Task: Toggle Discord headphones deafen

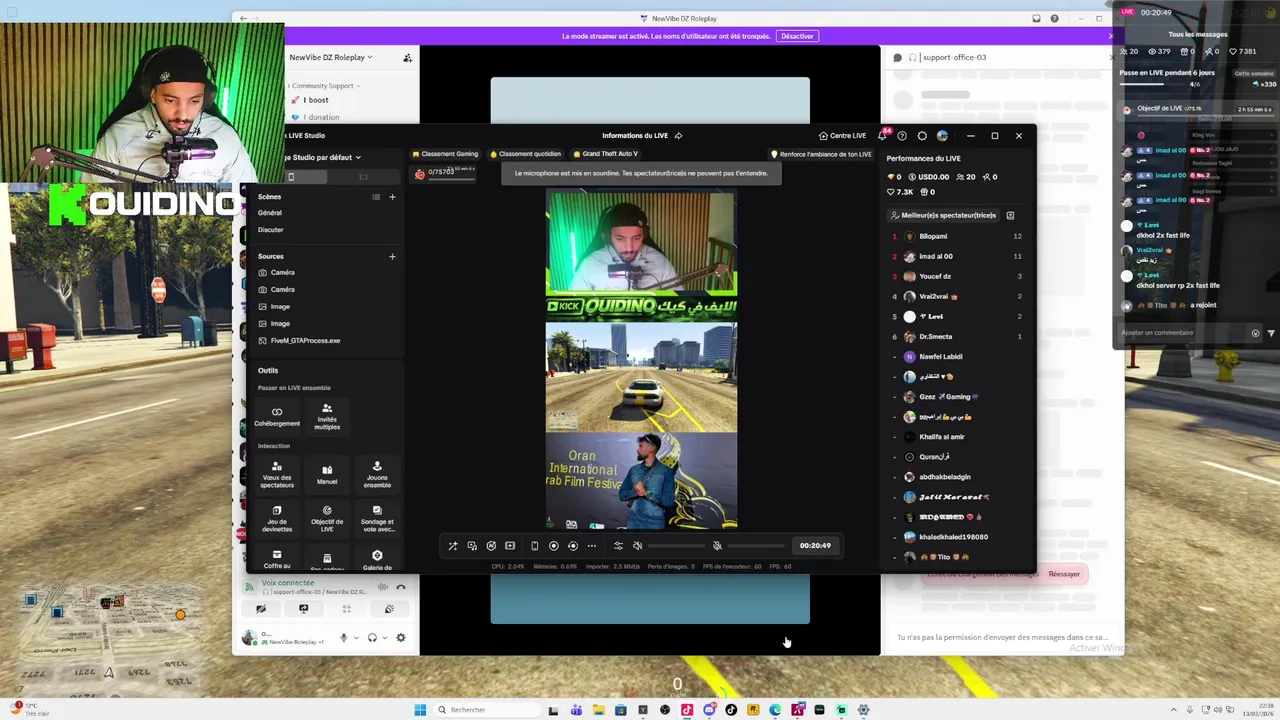Action: tap(372, 638)
